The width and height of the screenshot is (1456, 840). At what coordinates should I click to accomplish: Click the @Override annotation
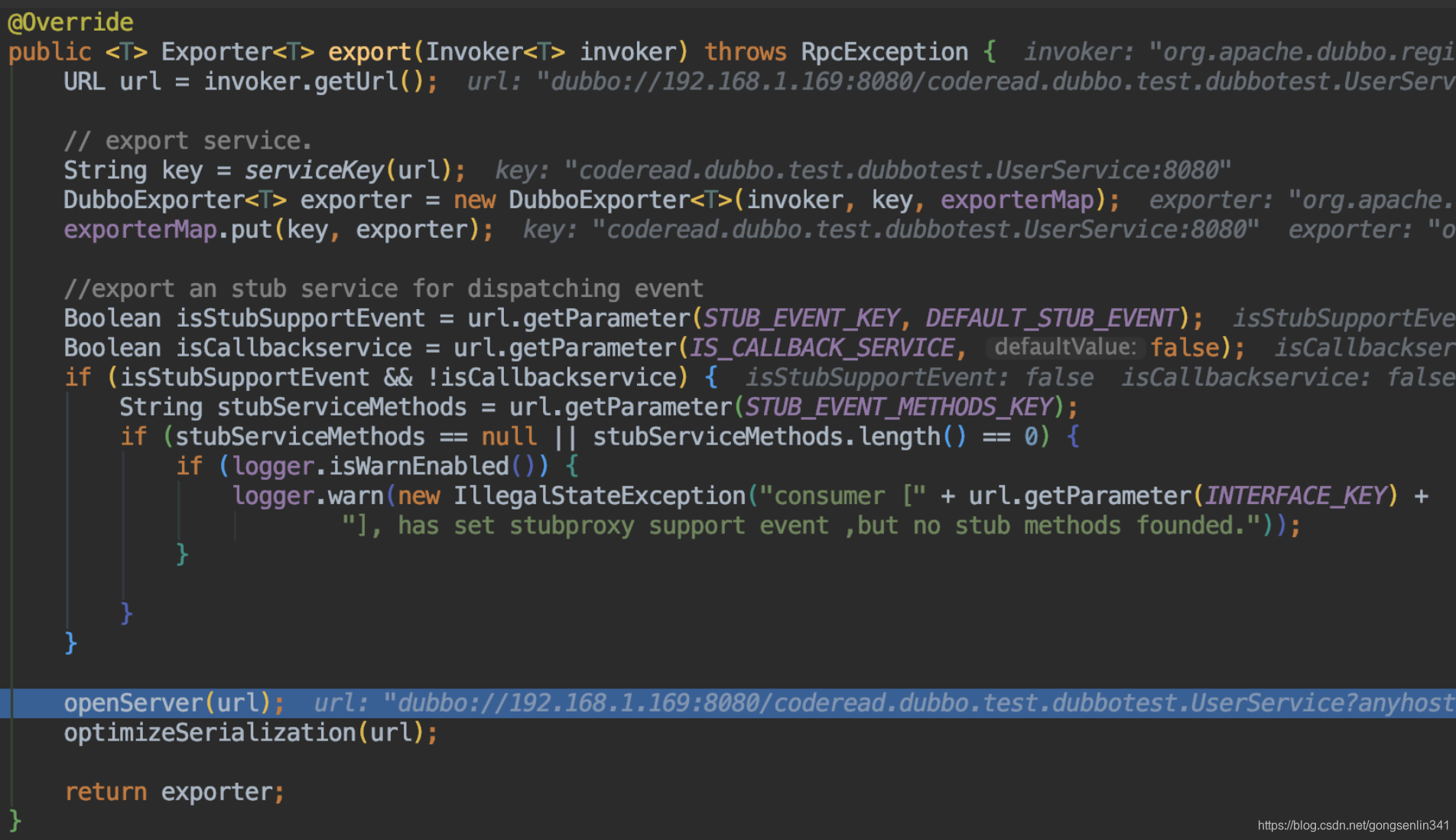click(70, 22)
